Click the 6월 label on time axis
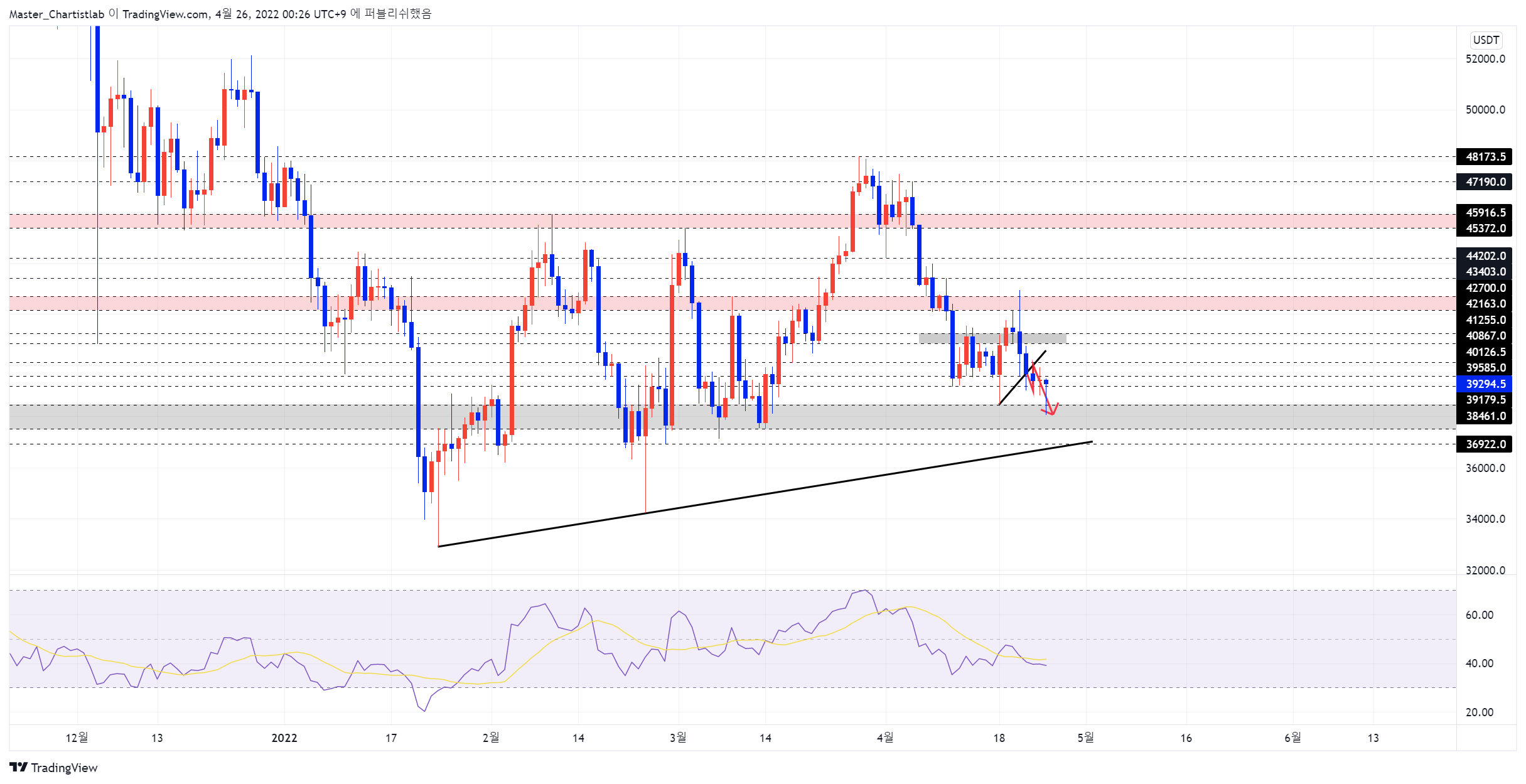 tap(1293, 738)
